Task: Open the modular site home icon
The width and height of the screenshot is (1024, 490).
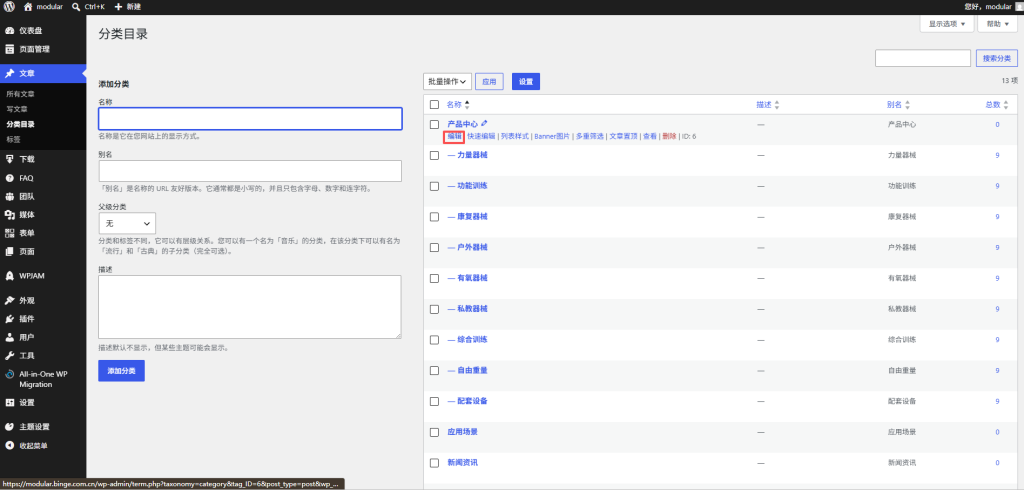Action: tap(28, 7)
